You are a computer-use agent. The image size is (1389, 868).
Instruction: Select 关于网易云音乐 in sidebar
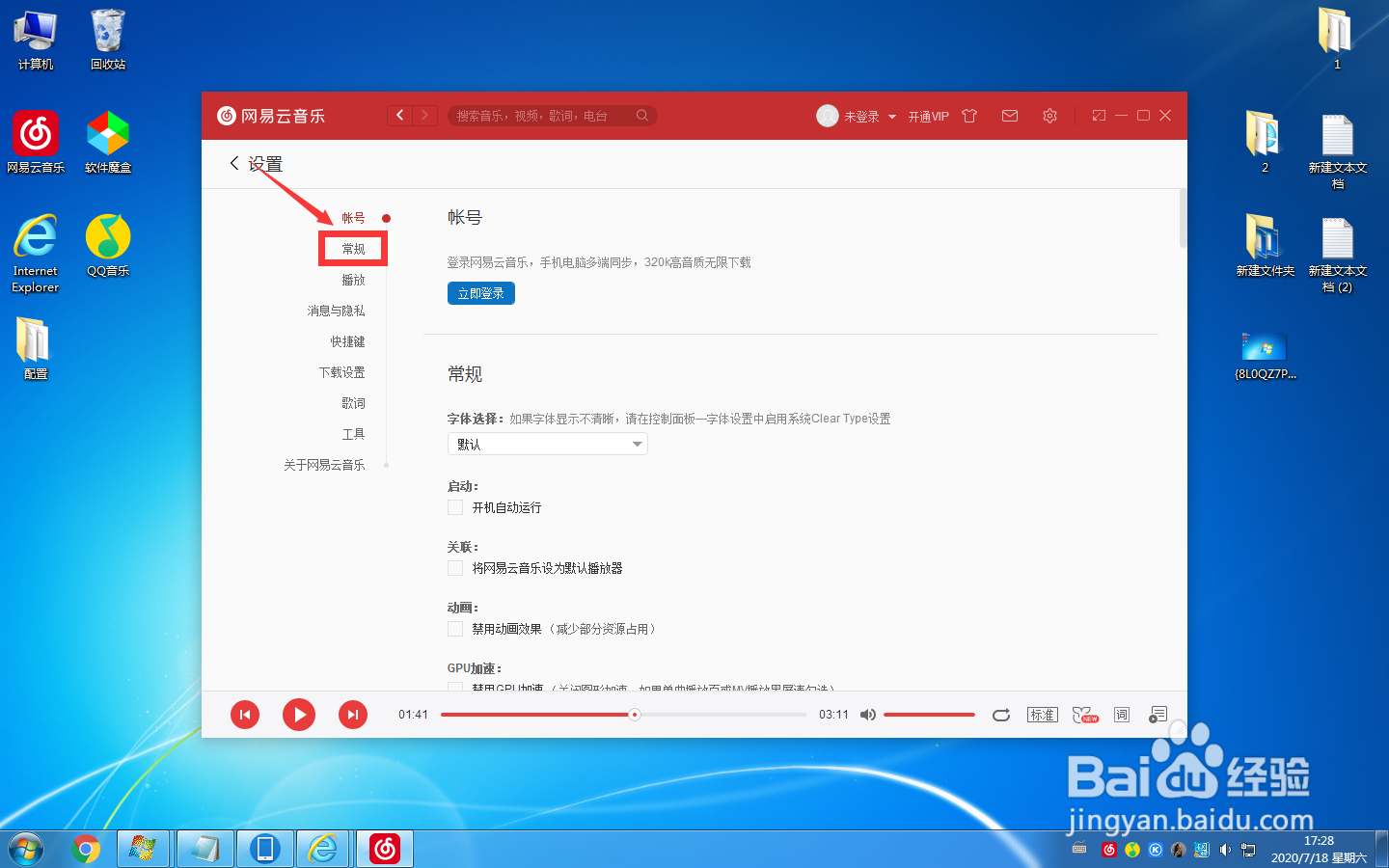tap(324, 465)
